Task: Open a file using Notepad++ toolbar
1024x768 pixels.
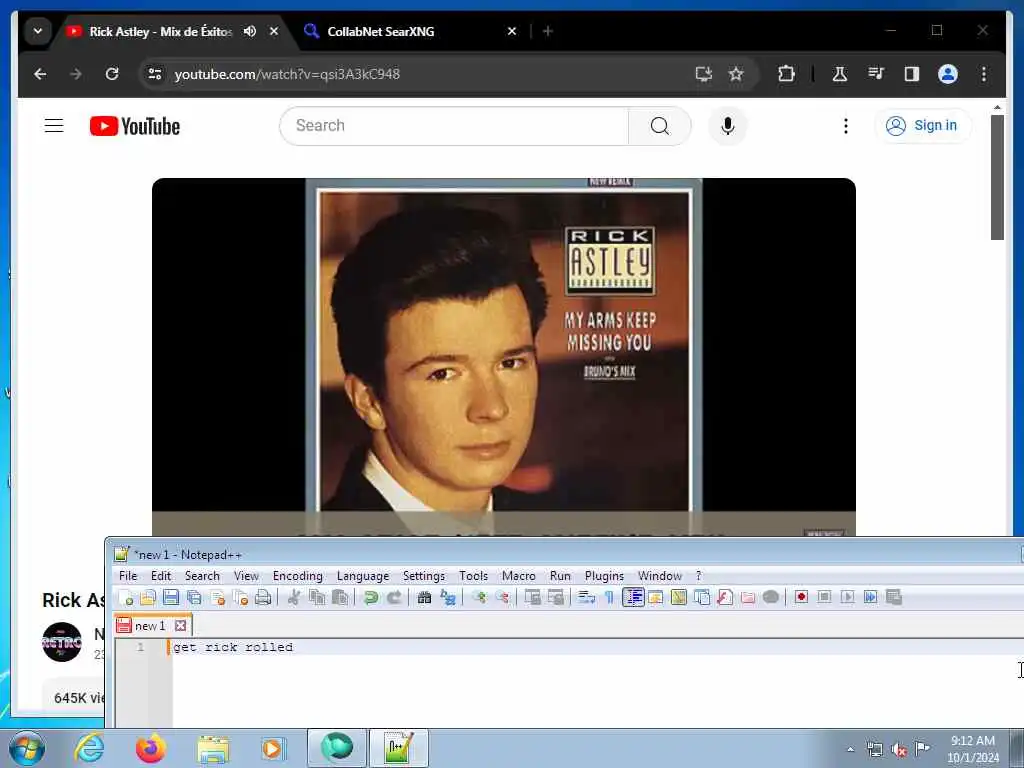Action: click(148, 597)
